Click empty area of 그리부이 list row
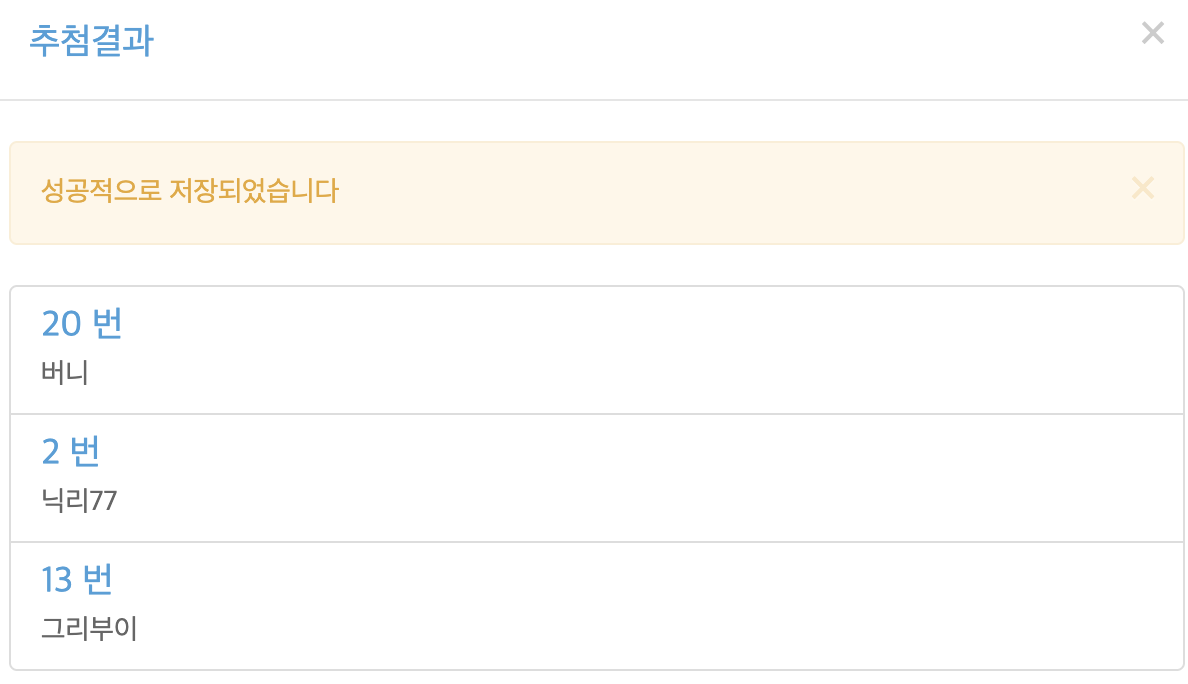This screenshot has width=1188, height=684. point(644,606)
